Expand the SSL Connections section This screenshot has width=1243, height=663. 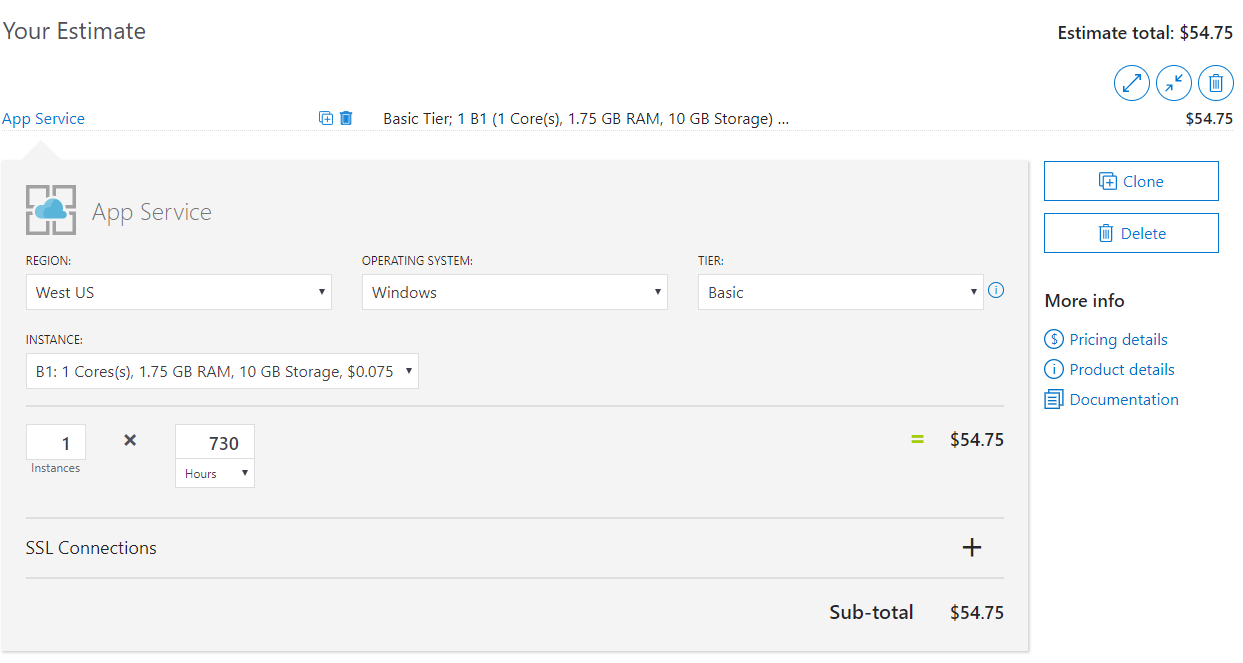pos(971,548)
